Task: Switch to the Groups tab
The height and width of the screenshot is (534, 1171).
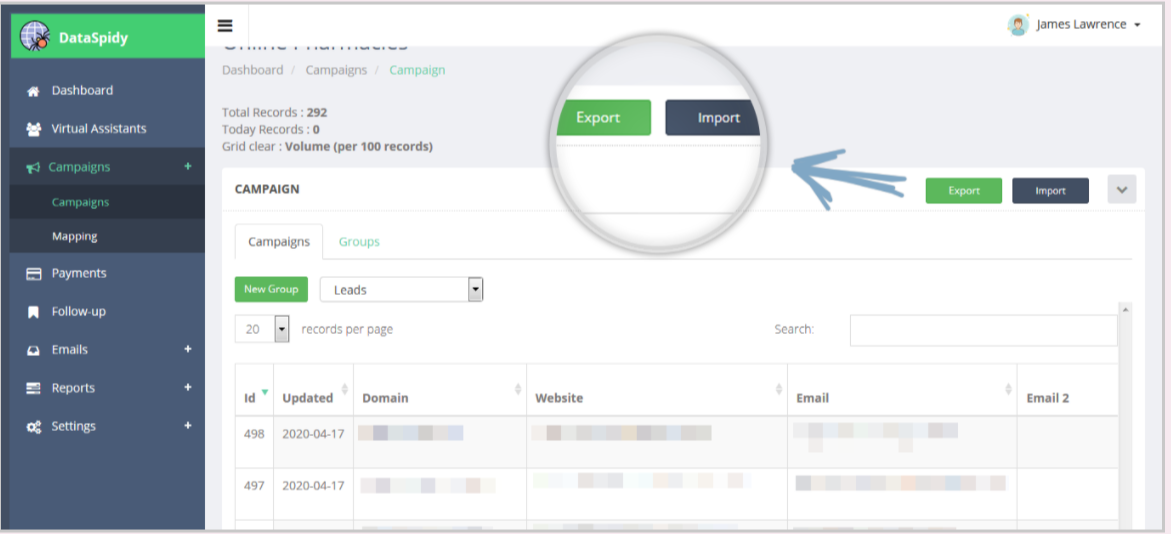Action: click(359, 241)
